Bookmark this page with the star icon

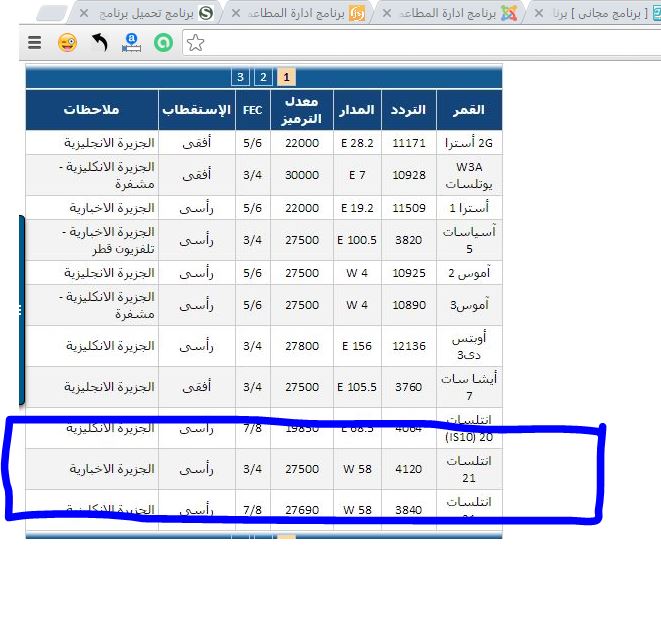coord(196,43)
